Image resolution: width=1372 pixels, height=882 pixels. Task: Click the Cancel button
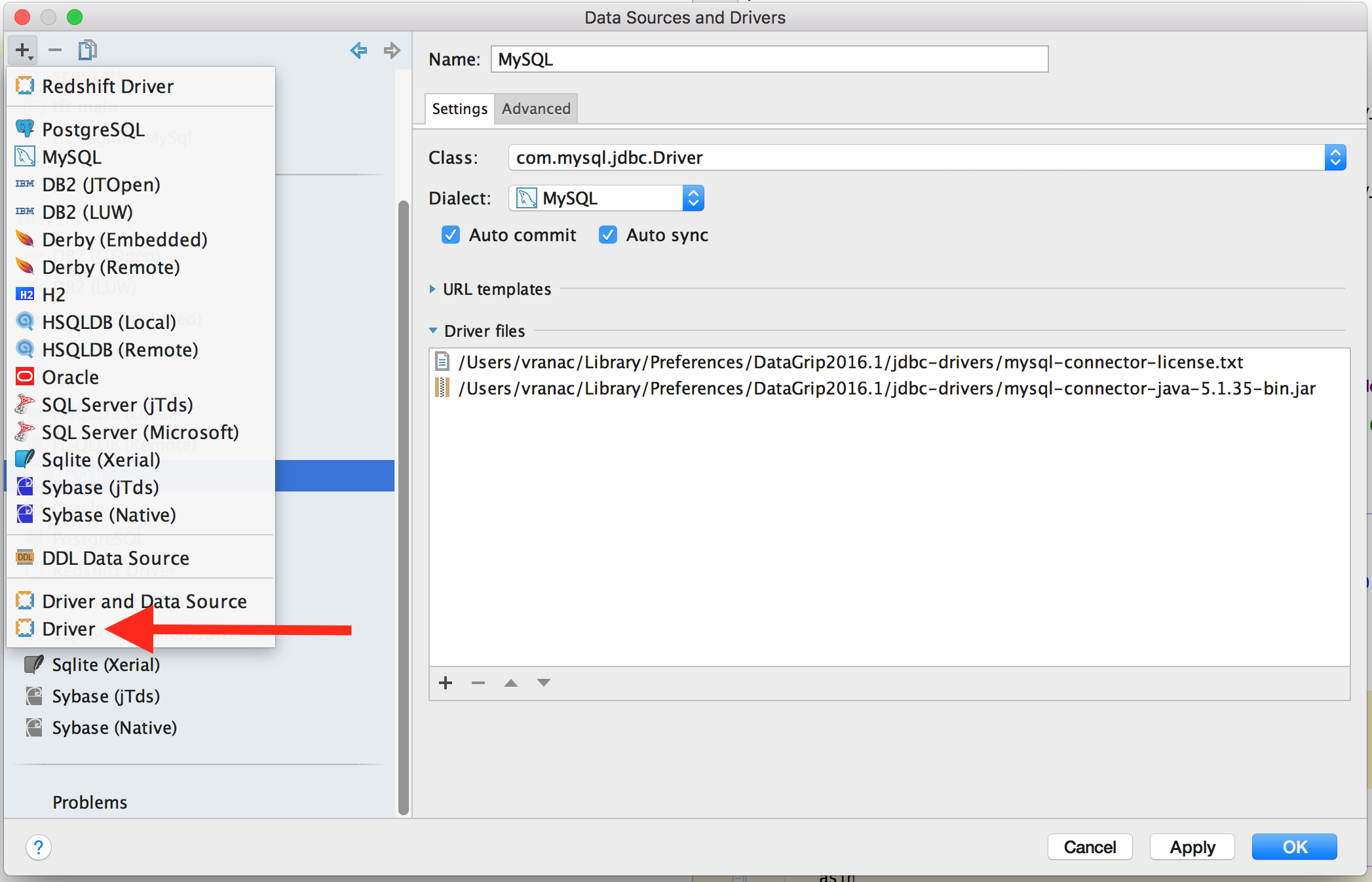pyautogui.click(x=1090, y=847)
